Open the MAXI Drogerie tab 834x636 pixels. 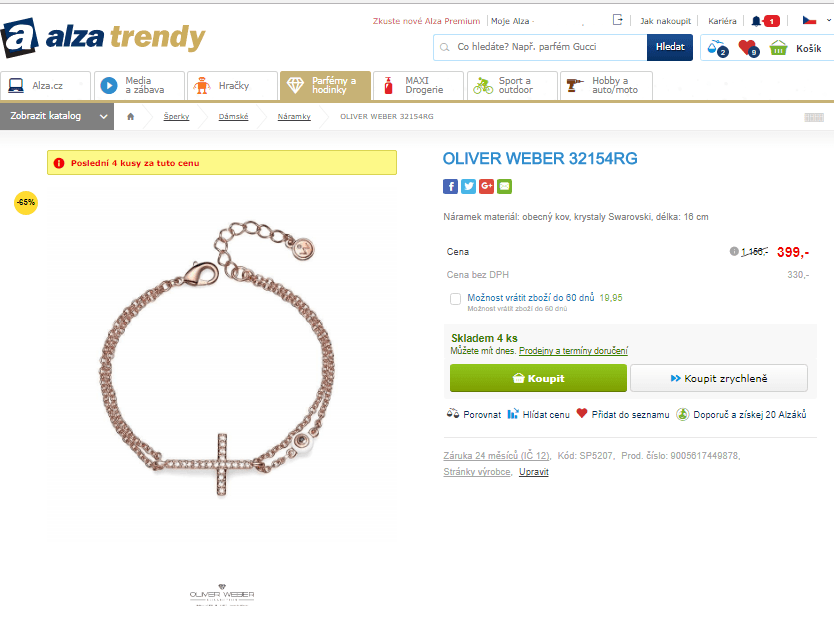click(418, 86)
